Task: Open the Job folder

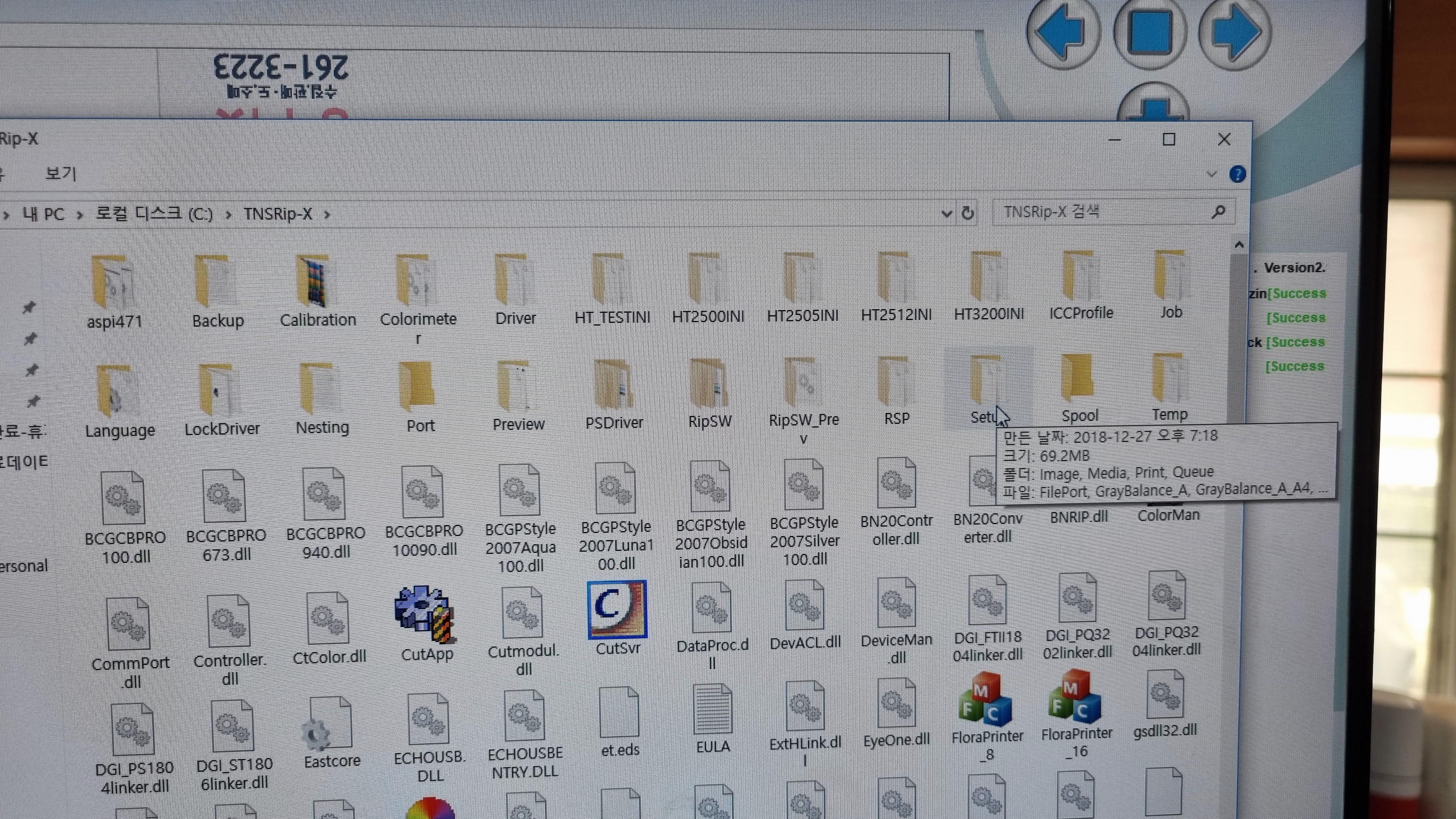Action: pyautogui.click(x=1171, y=285)
